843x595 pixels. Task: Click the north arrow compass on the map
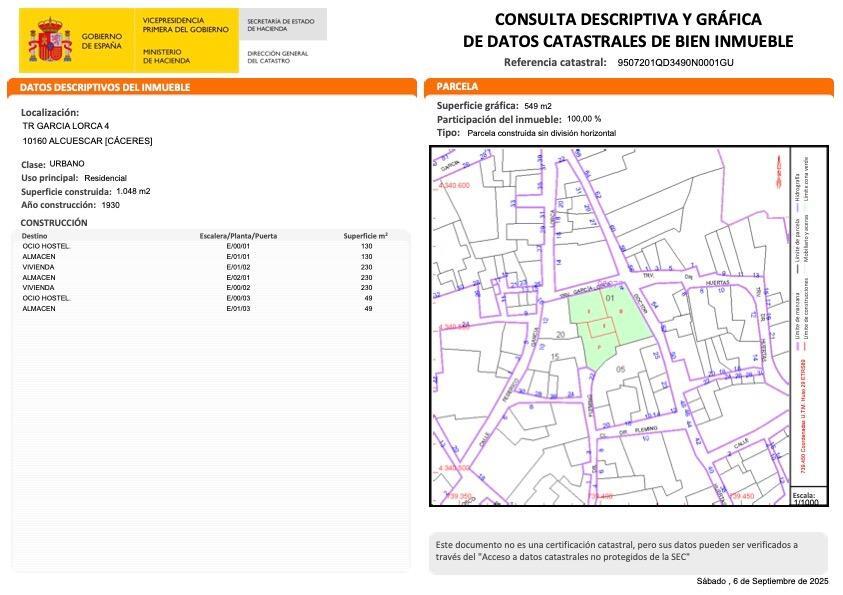778,171
